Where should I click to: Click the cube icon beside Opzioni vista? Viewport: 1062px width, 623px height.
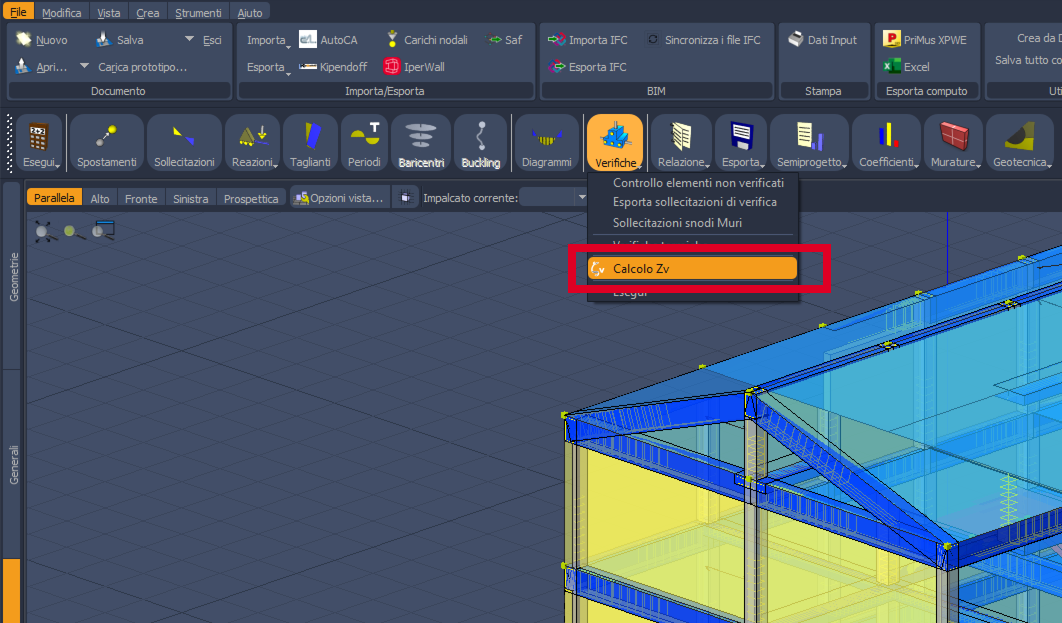pos(406,197)
